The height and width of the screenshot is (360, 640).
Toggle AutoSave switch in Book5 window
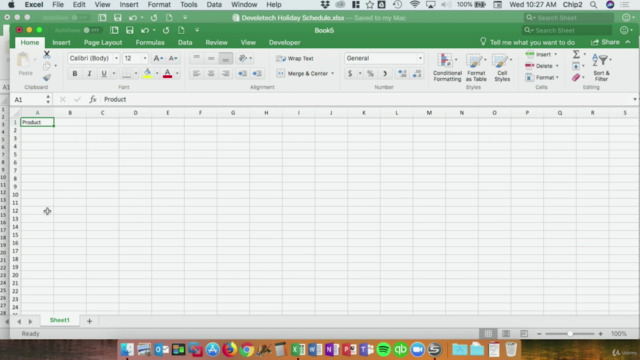pyautogui.click(x=91, y=30)
